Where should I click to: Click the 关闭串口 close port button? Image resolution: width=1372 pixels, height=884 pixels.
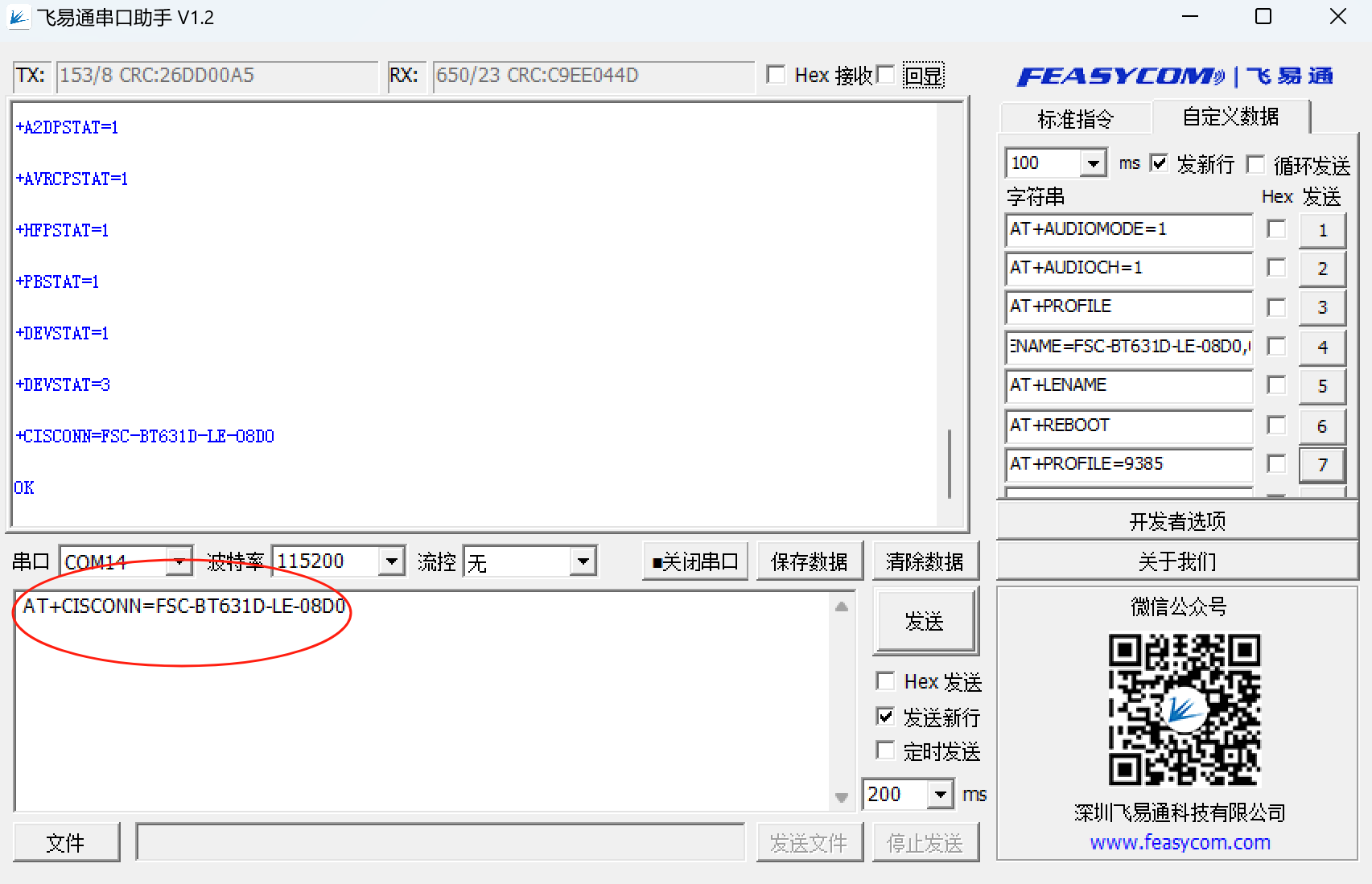[x=695, y=561]
